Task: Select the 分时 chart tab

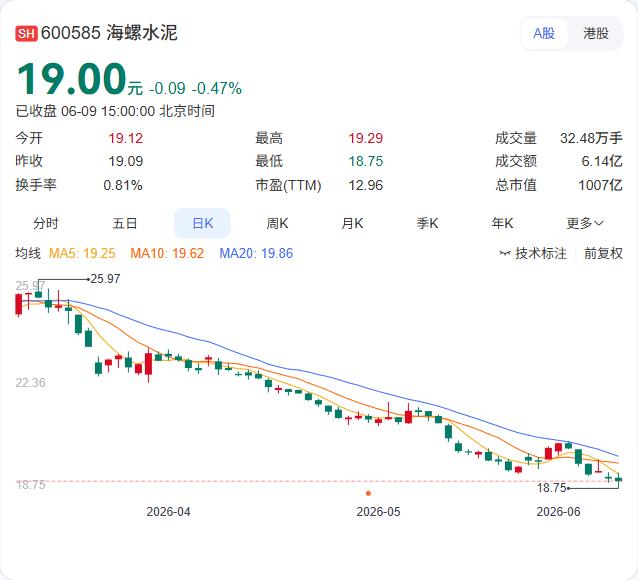Action: 46,223
